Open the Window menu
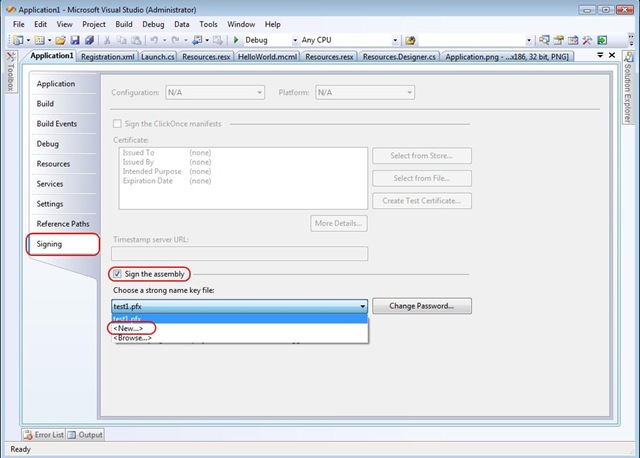This screenshot has height=458, width=640. pyautogui.click(x=241, y=24)
